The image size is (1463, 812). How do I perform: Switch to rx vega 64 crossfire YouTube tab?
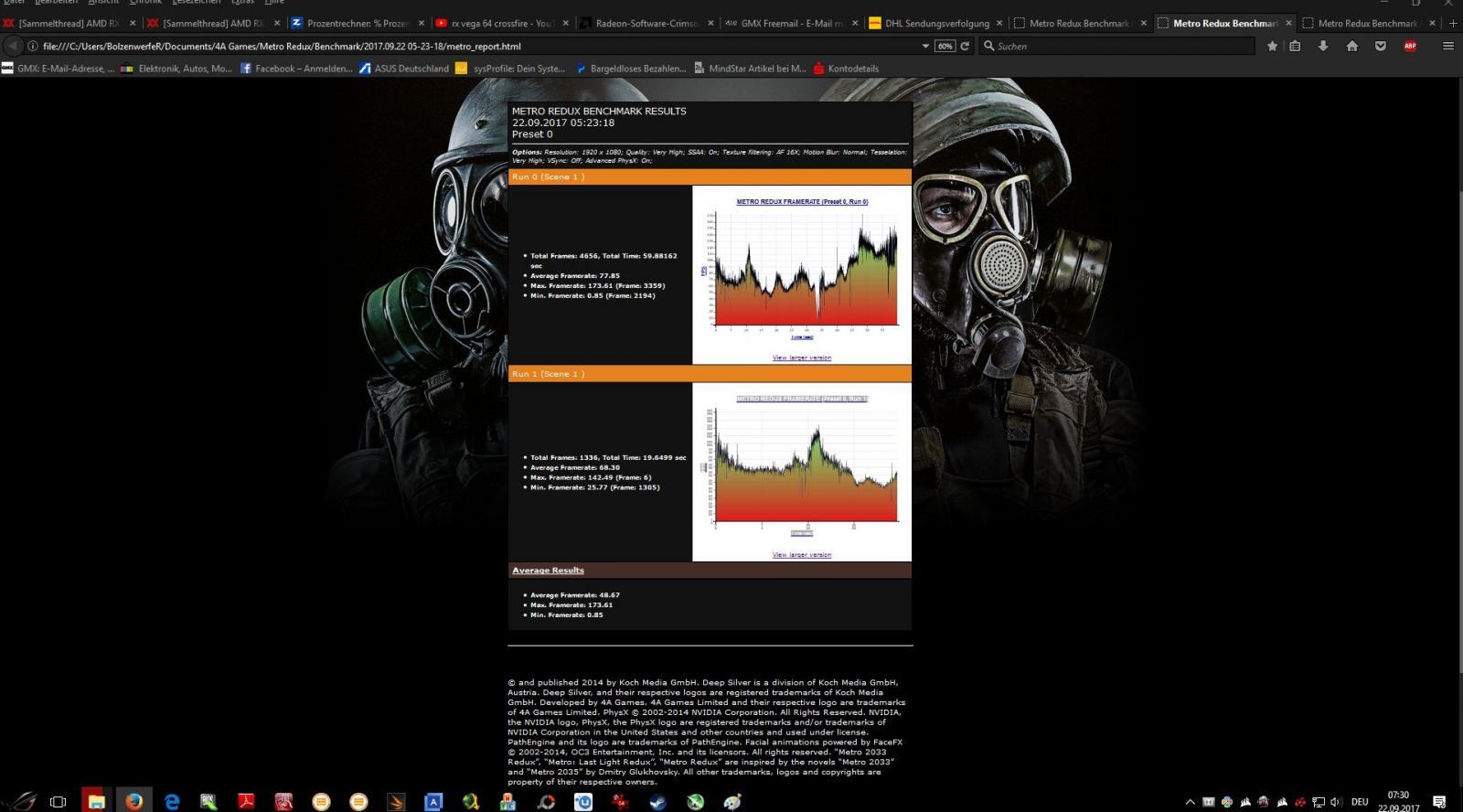point(501,23)
